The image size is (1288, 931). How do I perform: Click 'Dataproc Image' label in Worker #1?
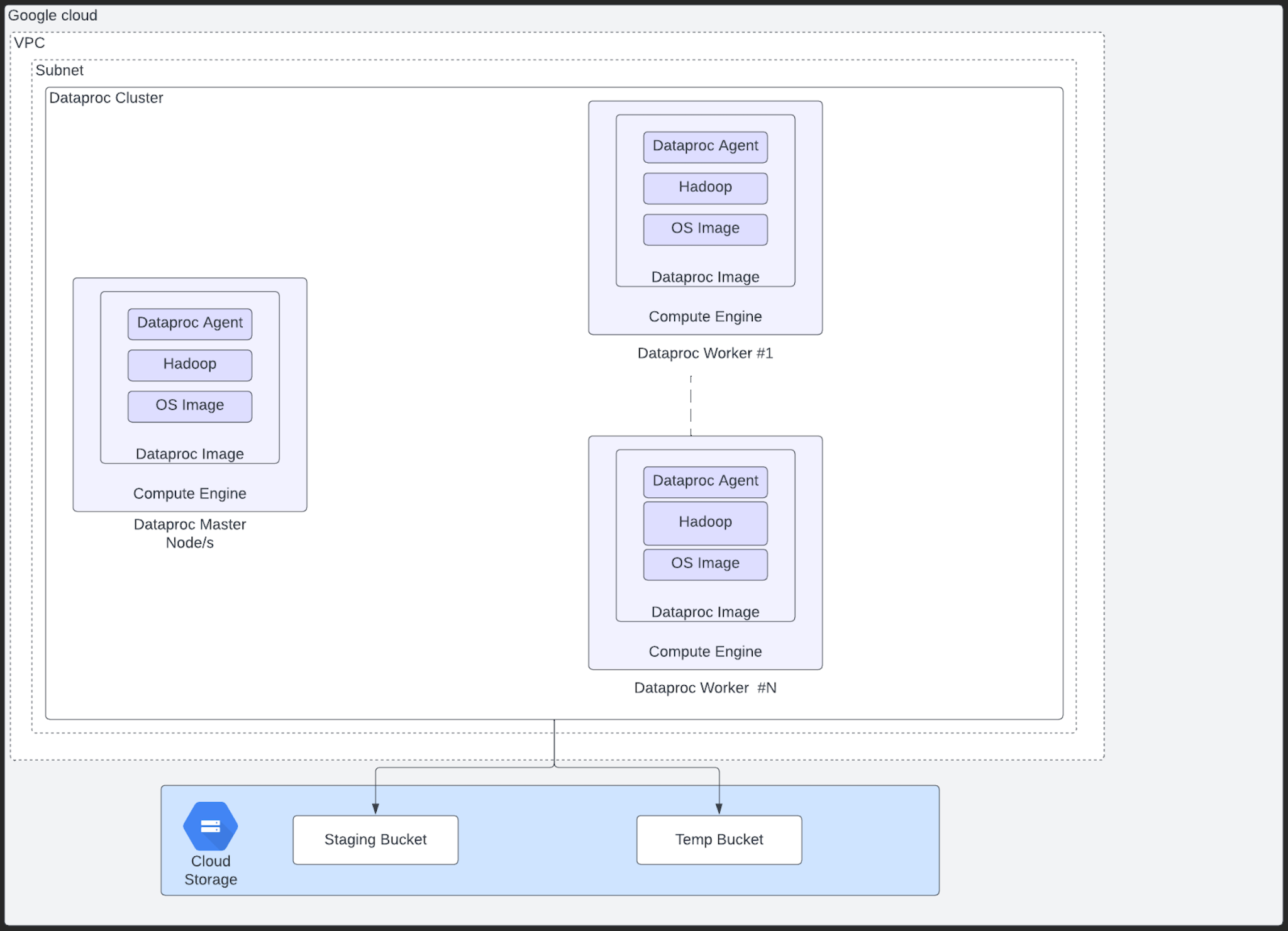[x=706, y=277]
